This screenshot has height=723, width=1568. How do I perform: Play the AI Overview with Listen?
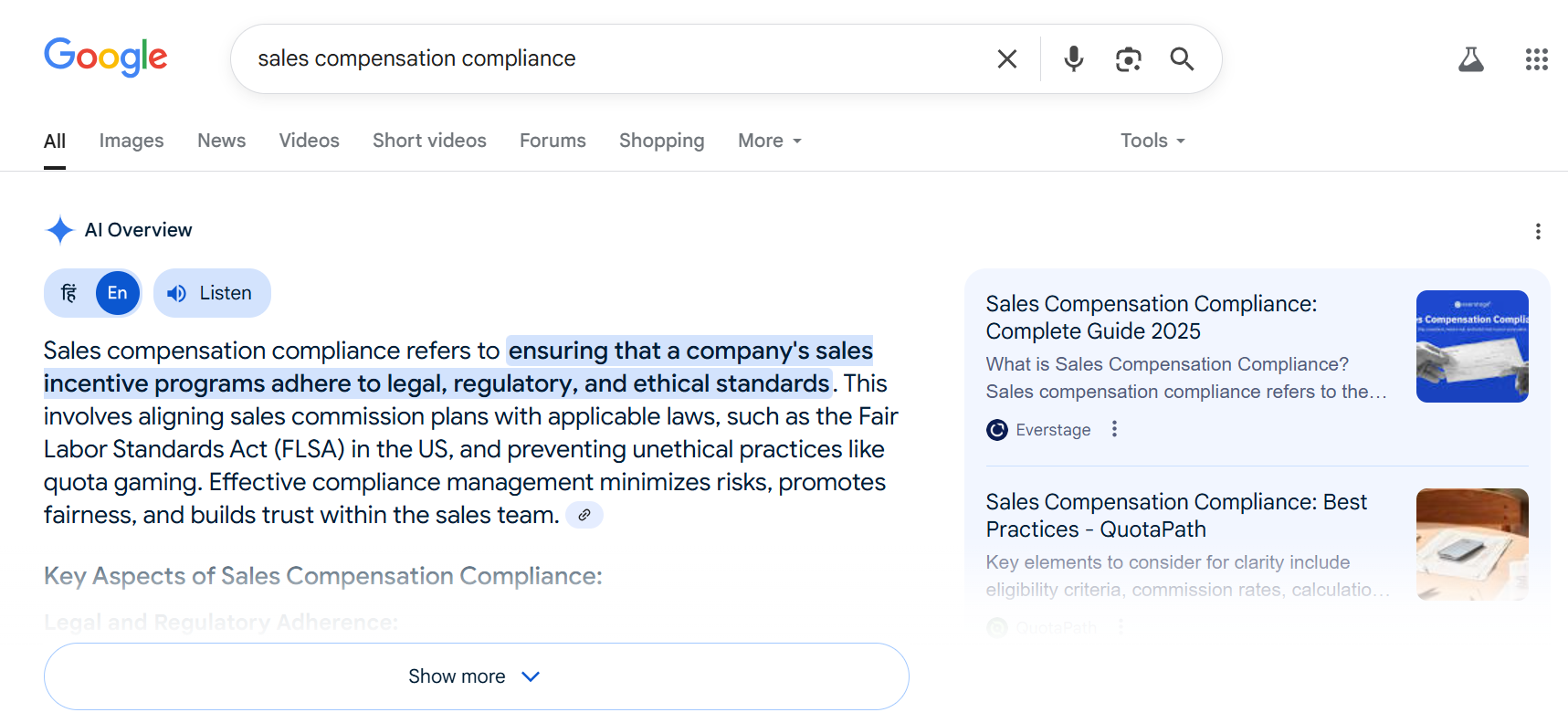(212, 293)
